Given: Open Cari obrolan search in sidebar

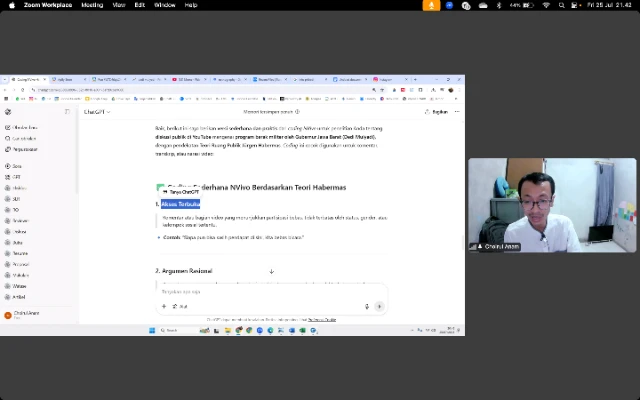Looking at the screenshot, I should coord(20,139).
